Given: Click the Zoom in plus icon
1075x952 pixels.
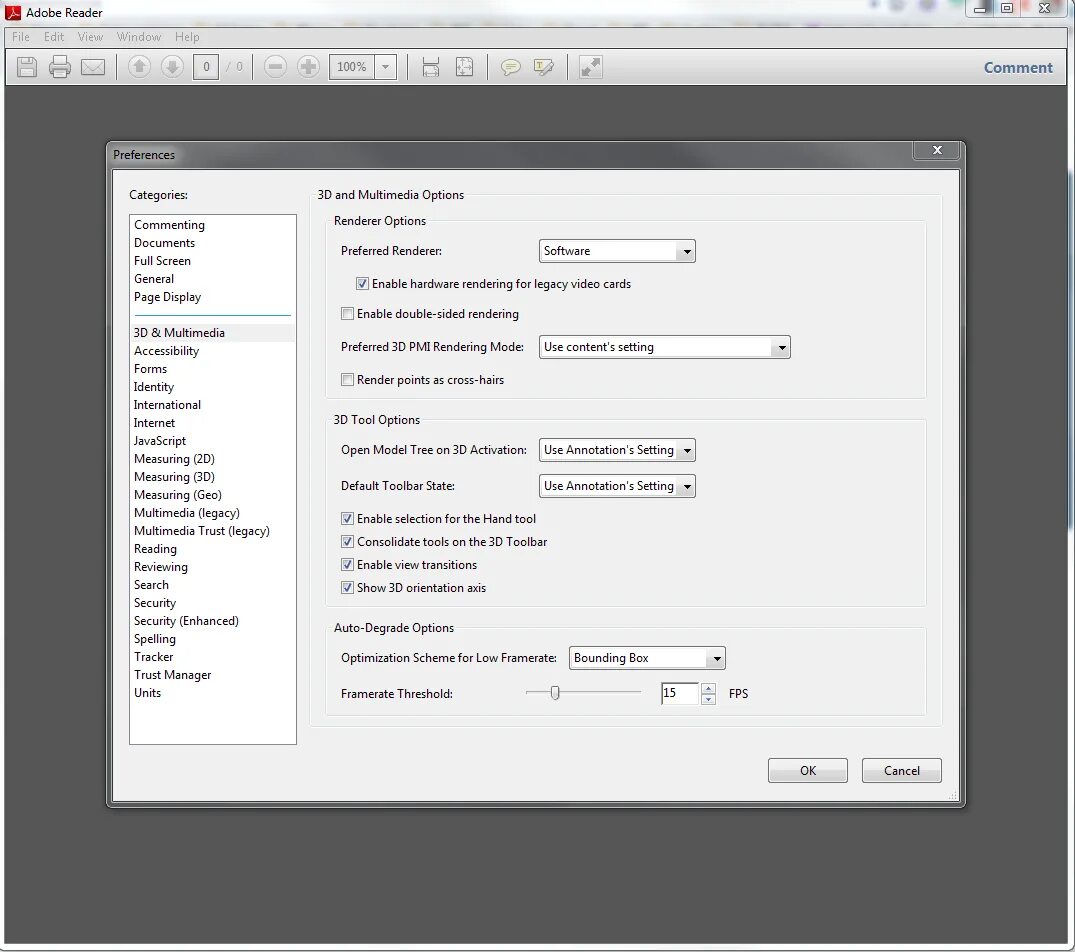Looking at the screenshot, I should (x=309, y=67).
